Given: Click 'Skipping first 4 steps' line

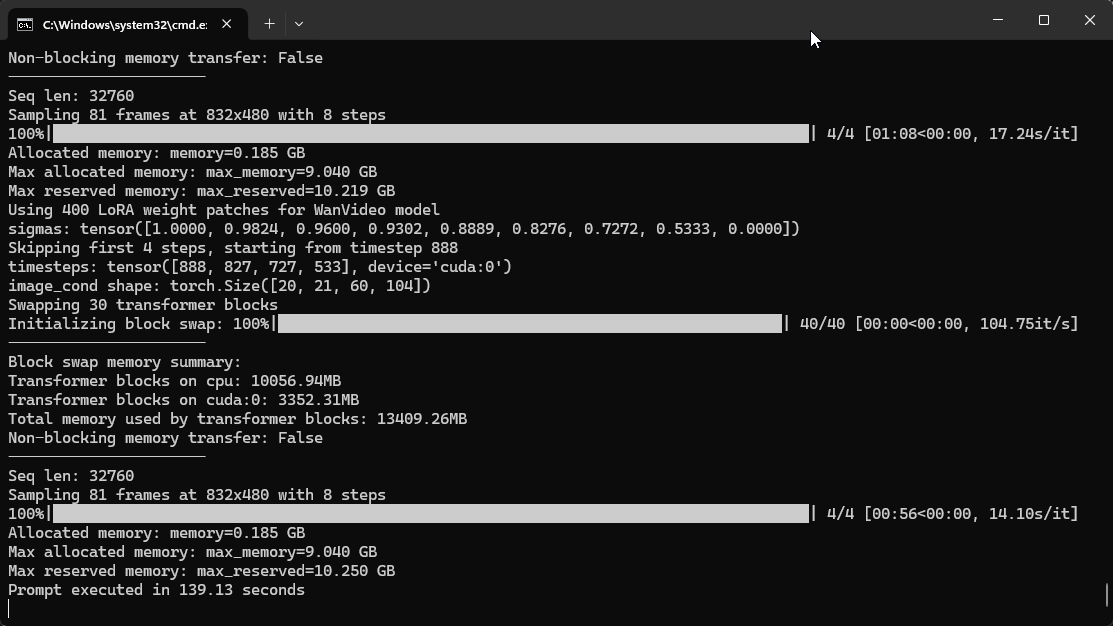Looking at the screenshot, I should [x=233, y=248].
